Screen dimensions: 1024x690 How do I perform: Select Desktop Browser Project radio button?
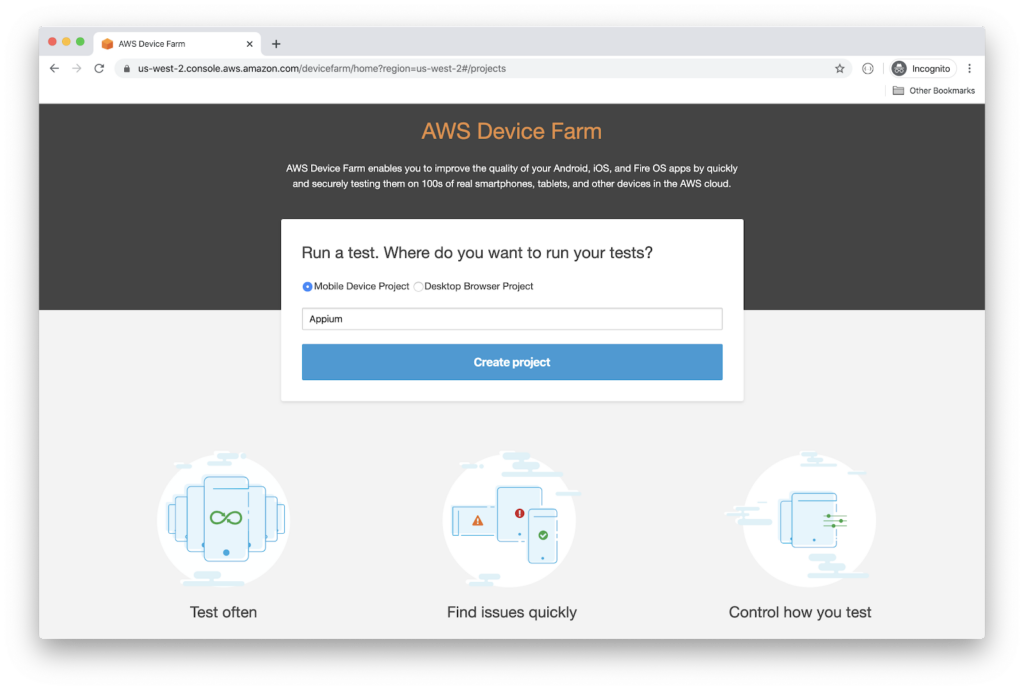[x=418, y=287]
